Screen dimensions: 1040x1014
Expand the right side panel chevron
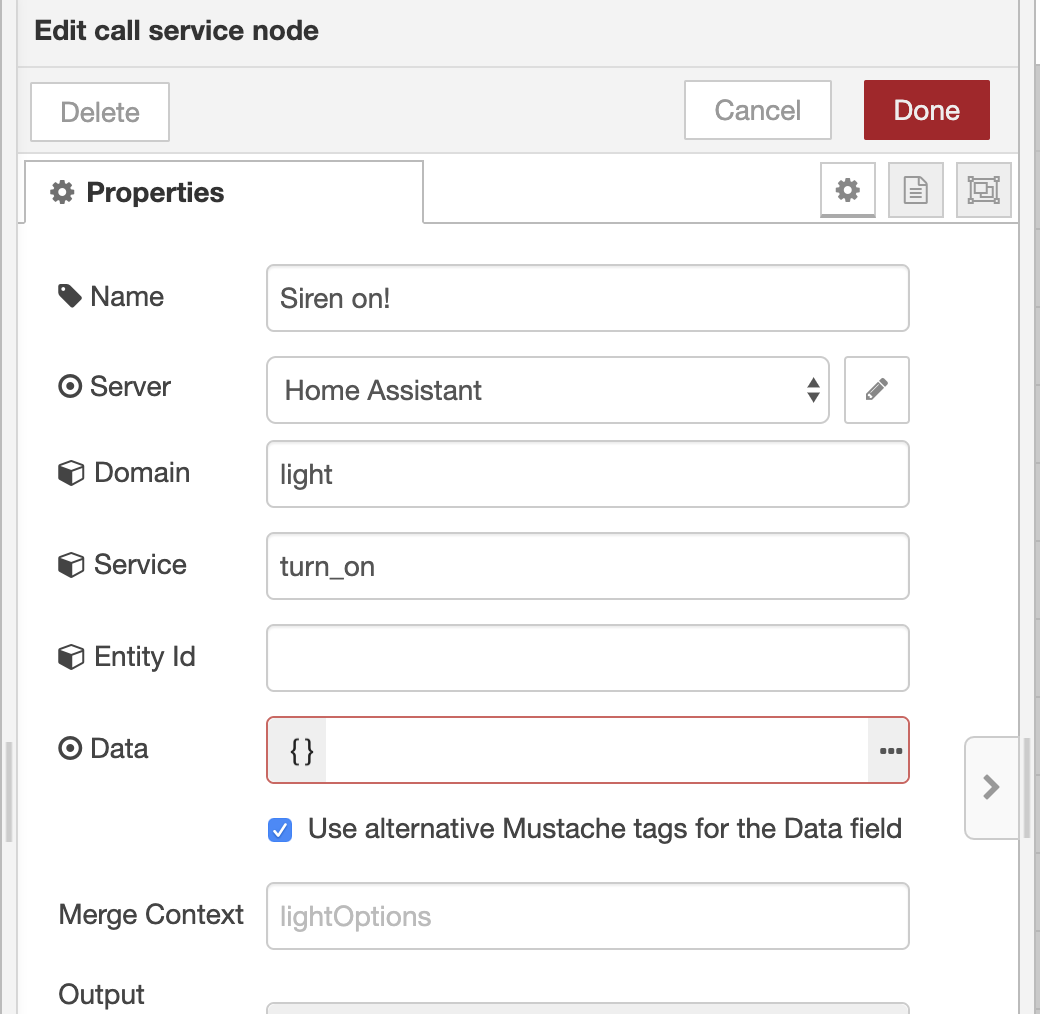[x=992, y=788]
